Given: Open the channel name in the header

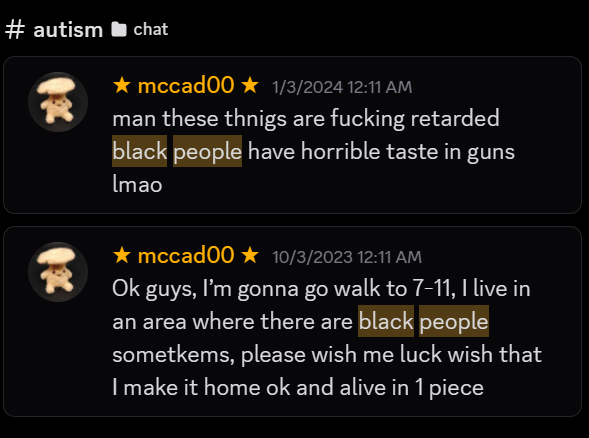Looking at the screenshot, I should 68,30.
